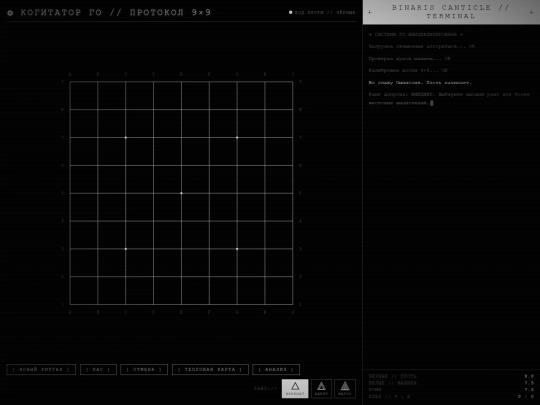Toggle the ТЕПЛОВАЯ КАРТА heat map
This screenshot has width=540, height=405.
pyautogui.click(x=210, y=370)
